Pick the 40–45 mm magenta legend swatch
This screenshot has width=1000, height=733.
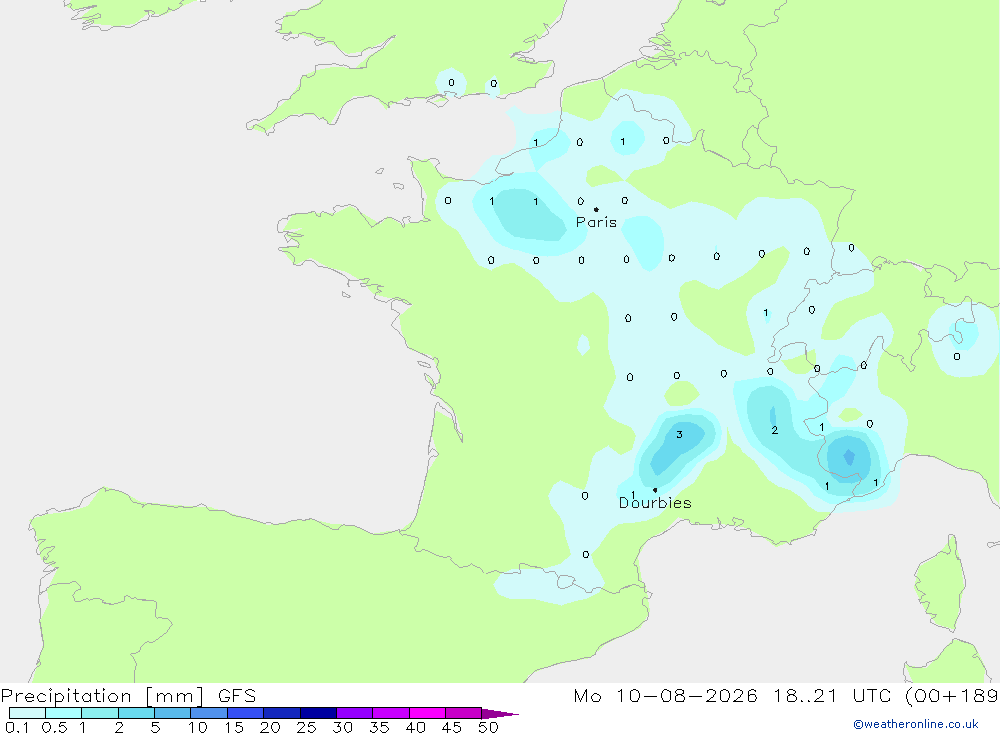(427, 713)
